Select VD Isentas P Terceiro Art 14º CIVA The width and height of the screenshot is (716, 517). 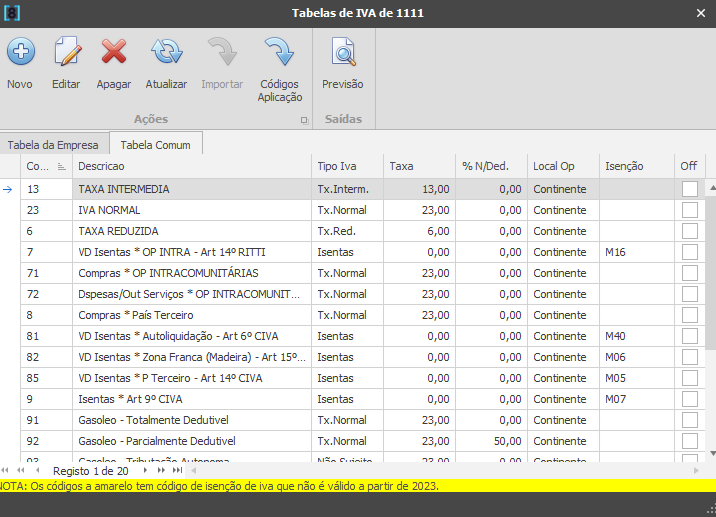pyautogui.click(x=192, y=378)
